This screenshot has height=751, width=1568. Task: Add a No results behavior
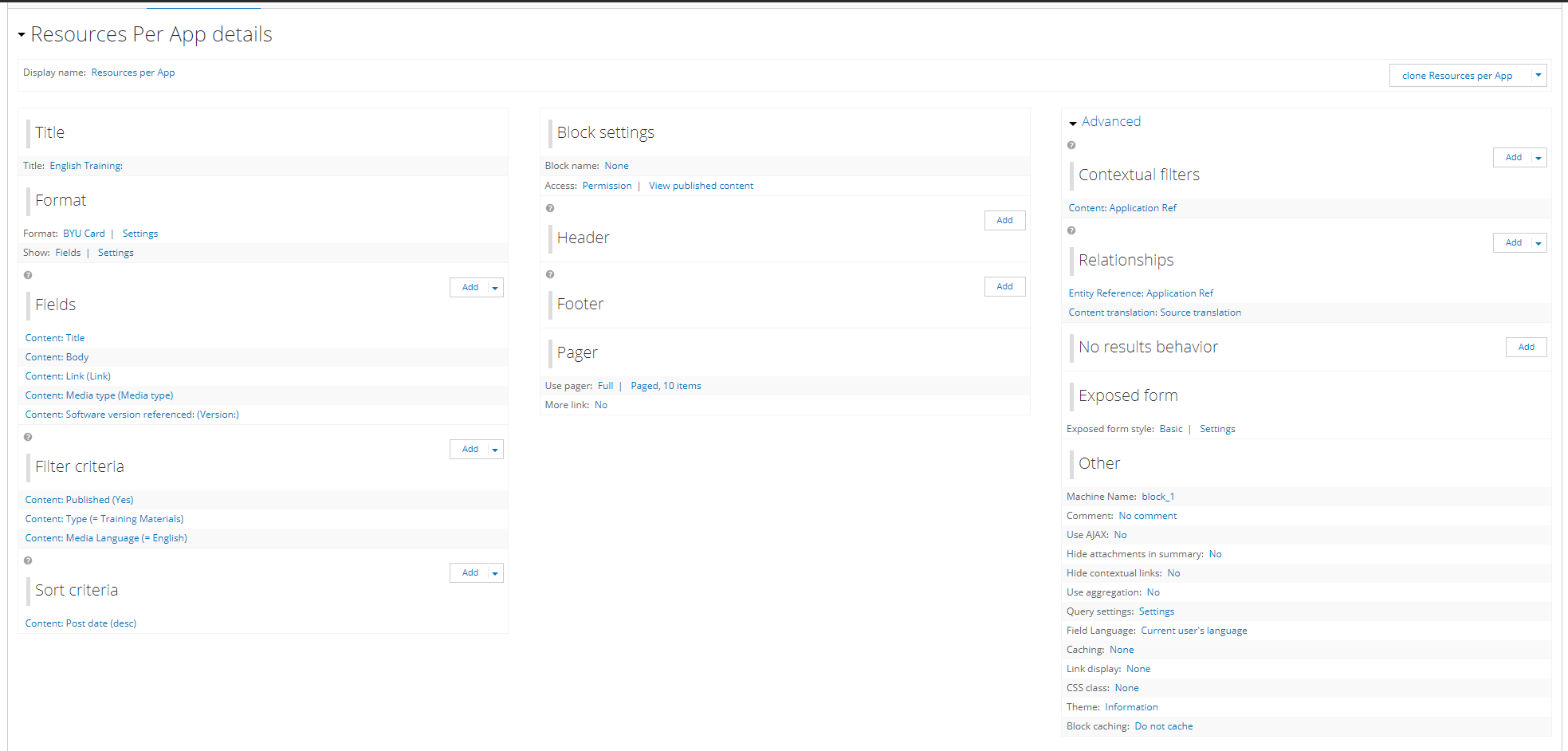click(1526, 348)
